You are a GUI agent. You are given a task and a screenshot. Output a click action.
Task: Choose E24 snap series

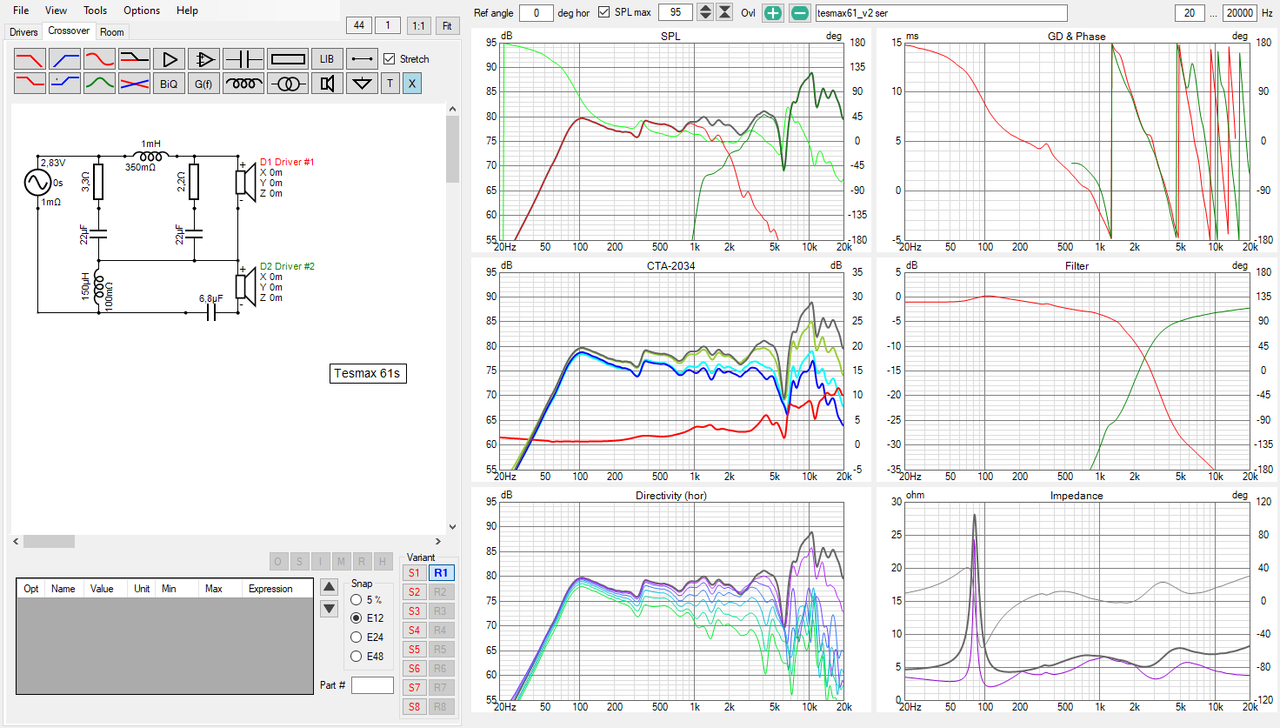357,638
